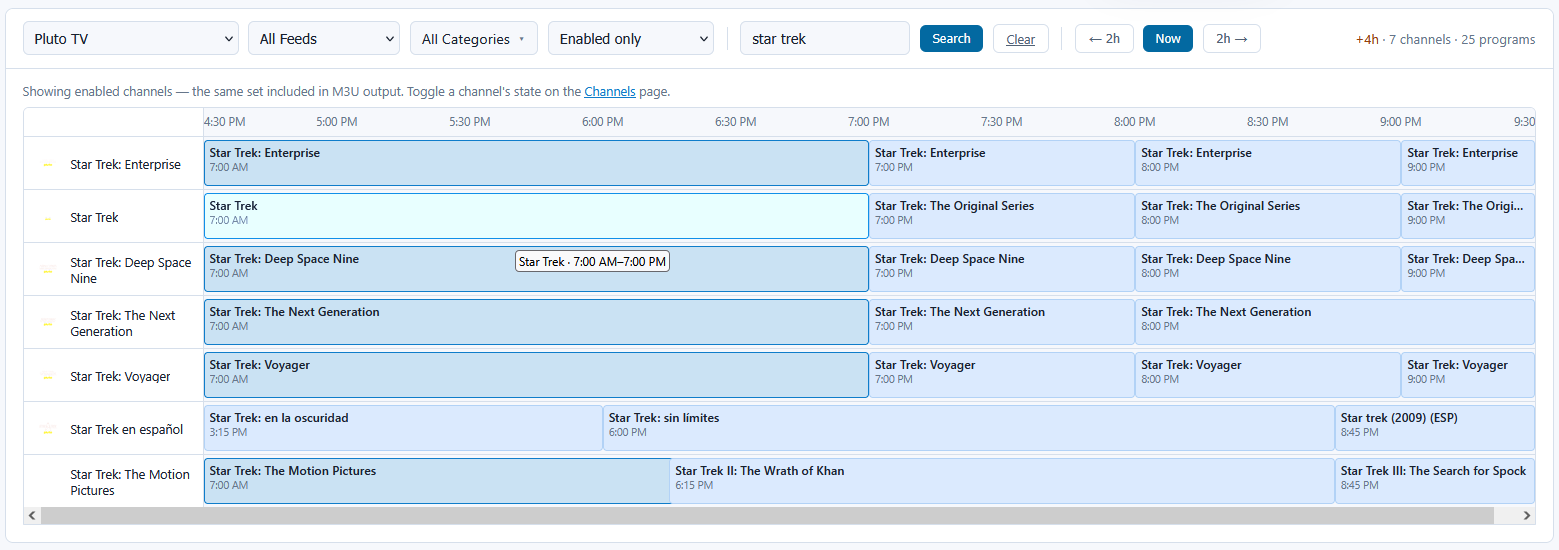1559x550 pixels.
Task: Expand the All Categories selector
Action: click(x=474, y=38)
